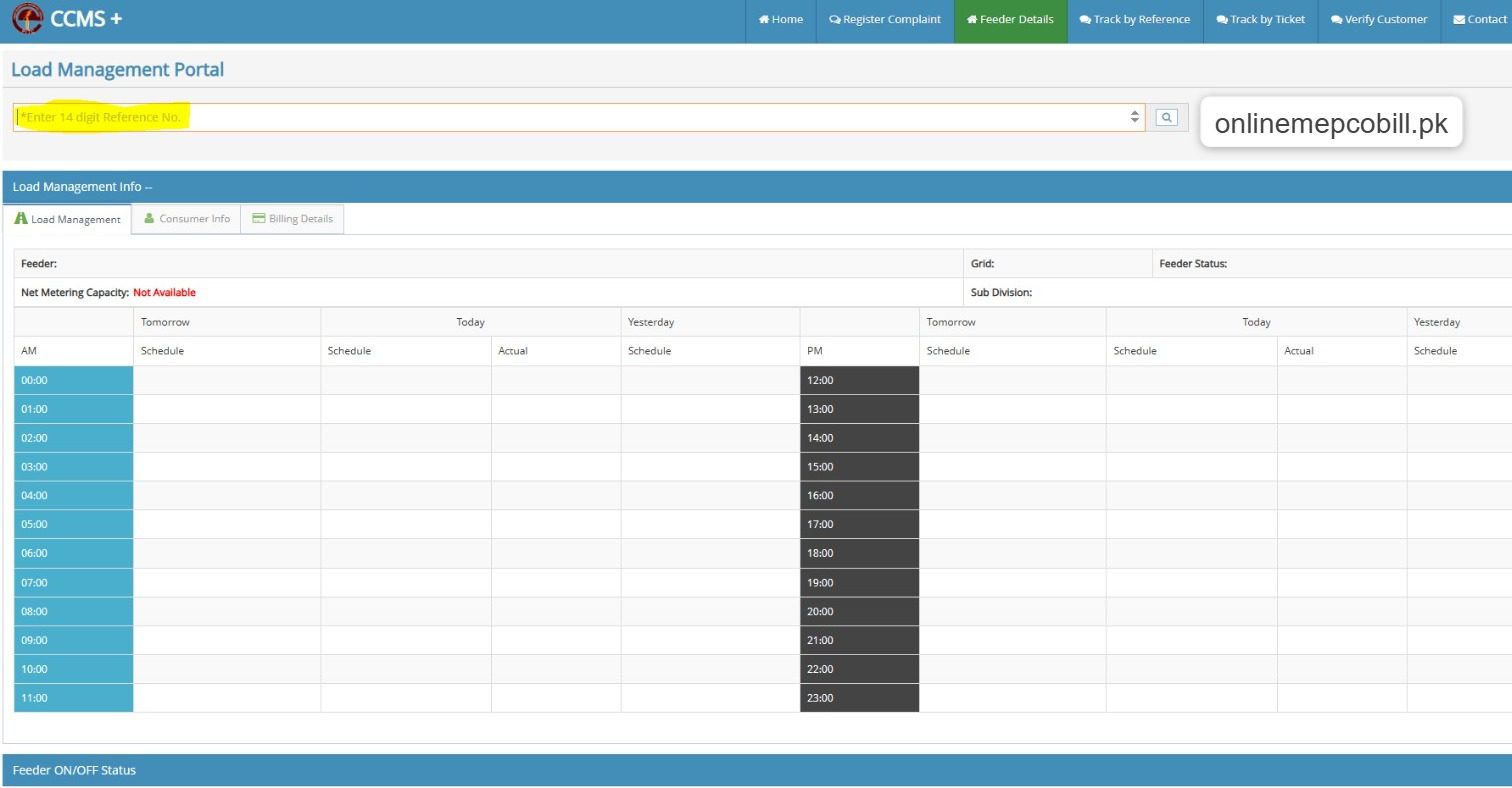Click the Billing Details card icon
The image size is (1512, 788).
(259, 219)
